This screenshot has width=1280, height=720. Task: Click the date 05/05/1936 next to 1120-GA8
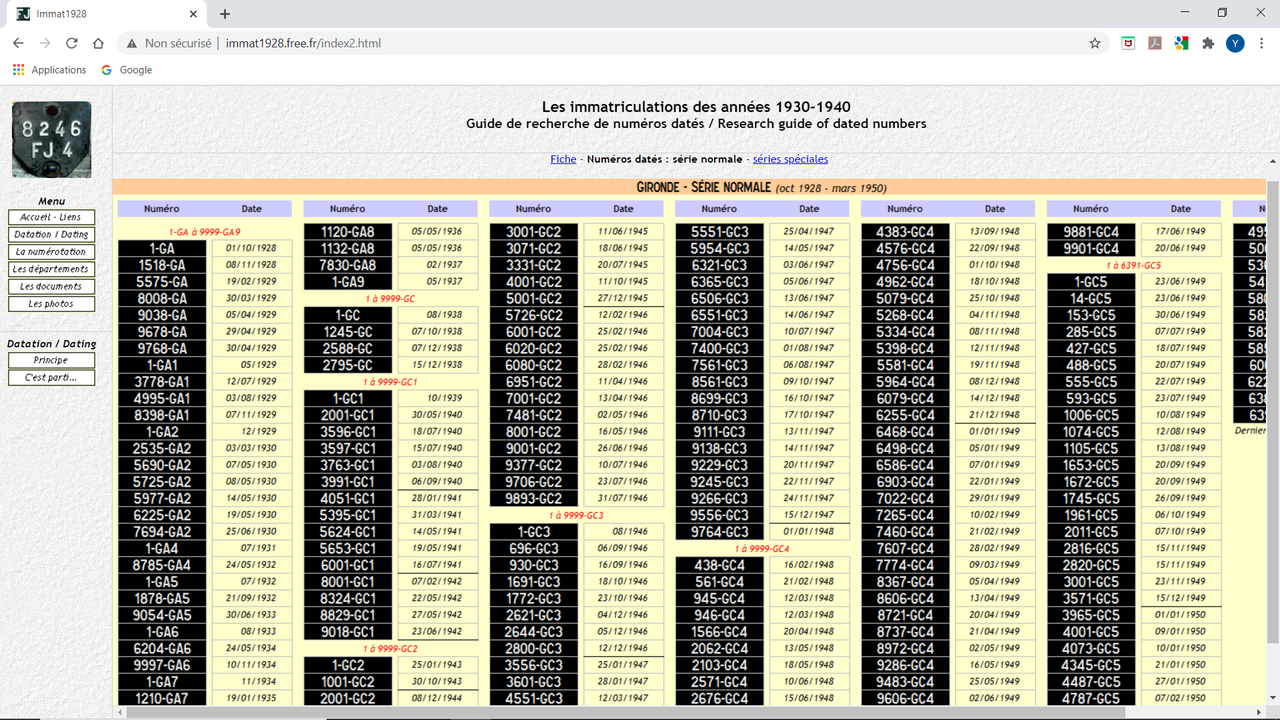438,231
